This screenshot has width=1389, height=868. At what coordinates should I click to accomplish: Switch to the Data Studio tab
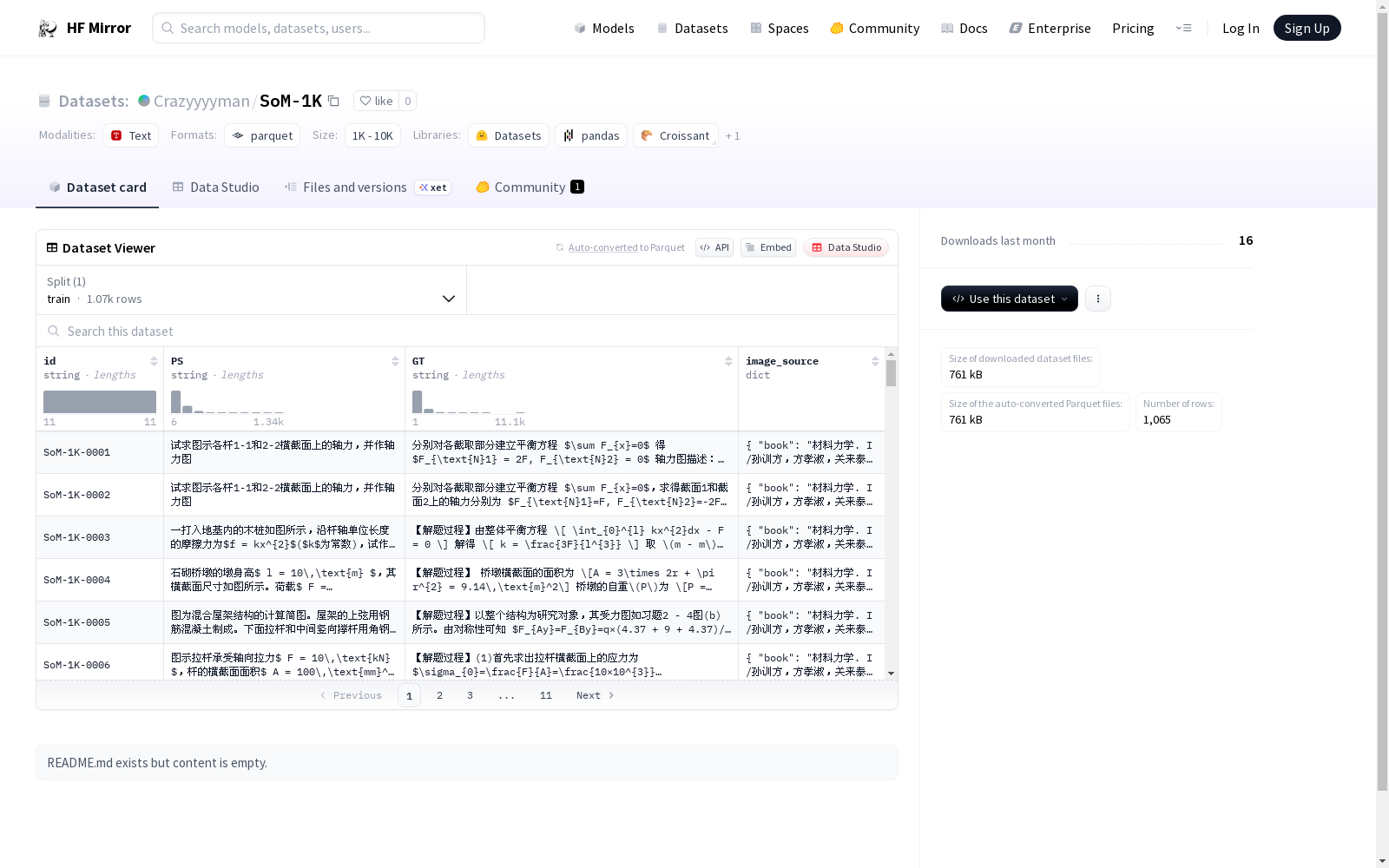(x=215, y=187)
